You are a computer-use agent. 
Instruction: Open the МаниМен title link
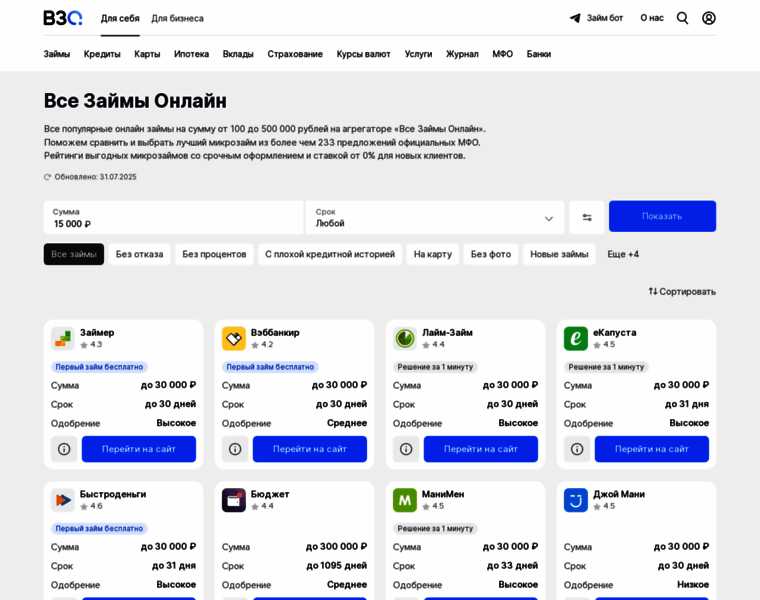click(443, 494)
